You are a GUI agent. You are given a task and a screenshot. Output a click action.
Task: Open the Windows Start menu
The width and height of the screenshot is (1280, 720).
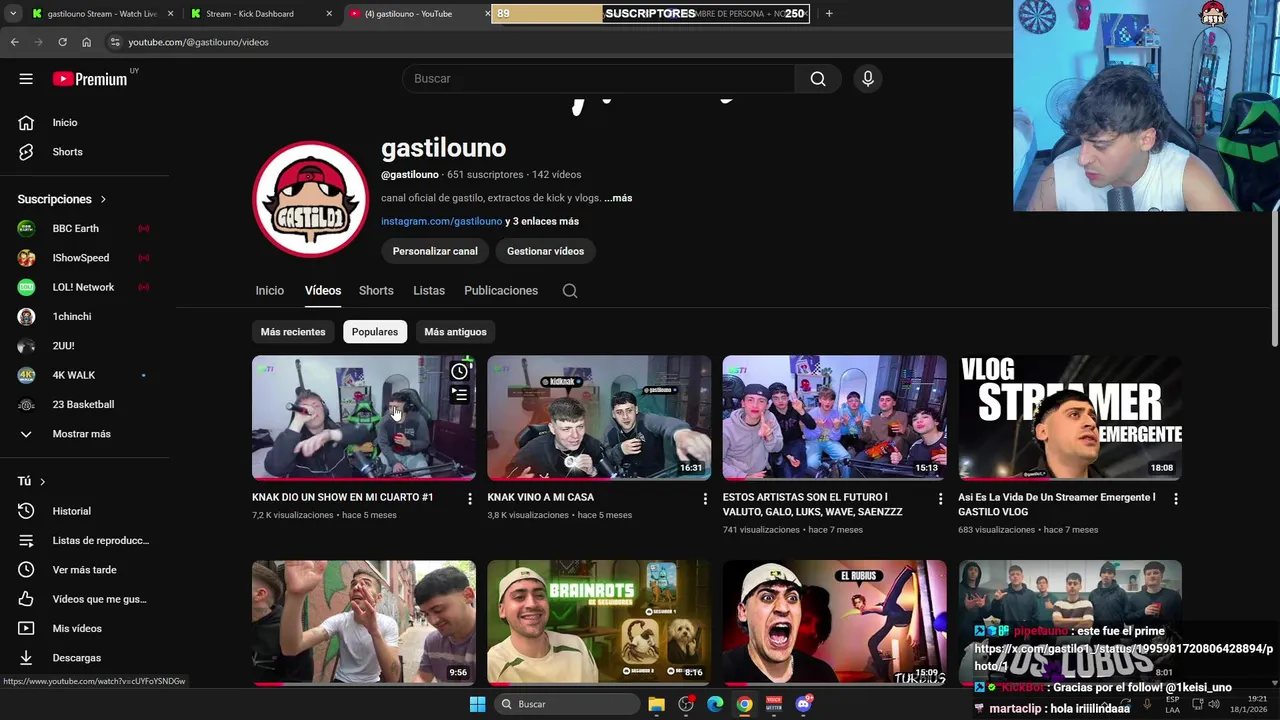point(477,705)
